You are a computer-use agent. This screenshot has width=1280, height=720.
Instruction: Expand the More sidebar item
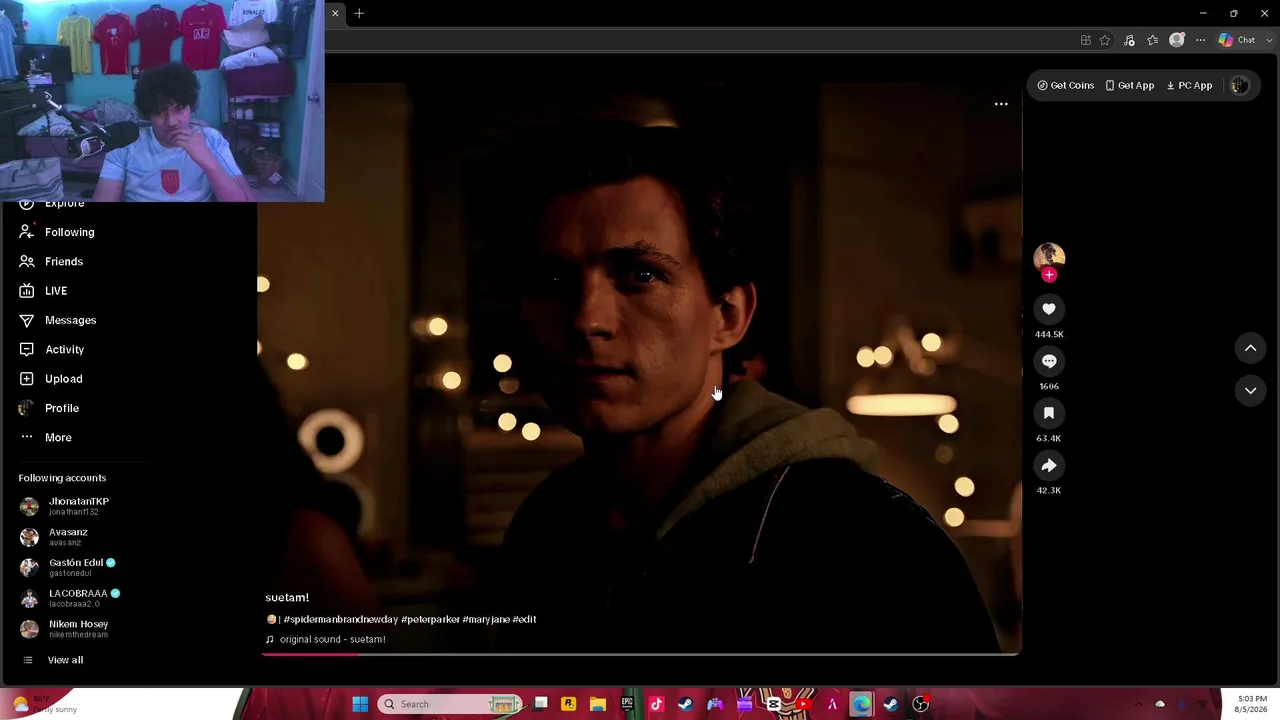pos(58,437)
